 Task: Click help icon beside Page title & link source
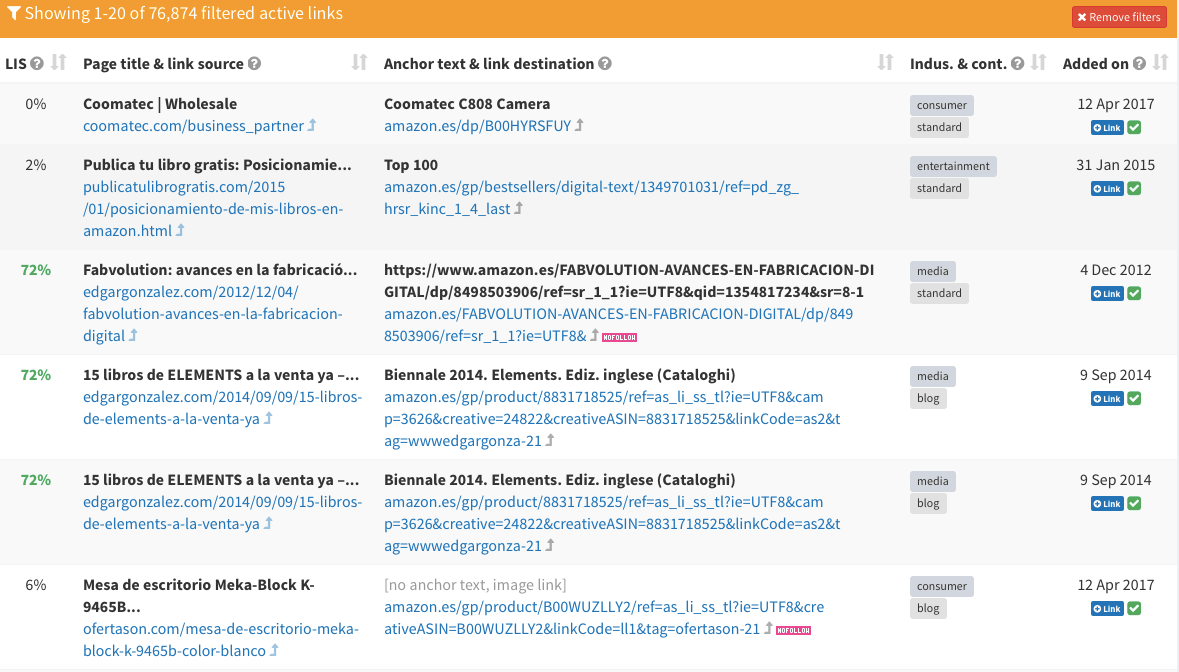point(254,64)
